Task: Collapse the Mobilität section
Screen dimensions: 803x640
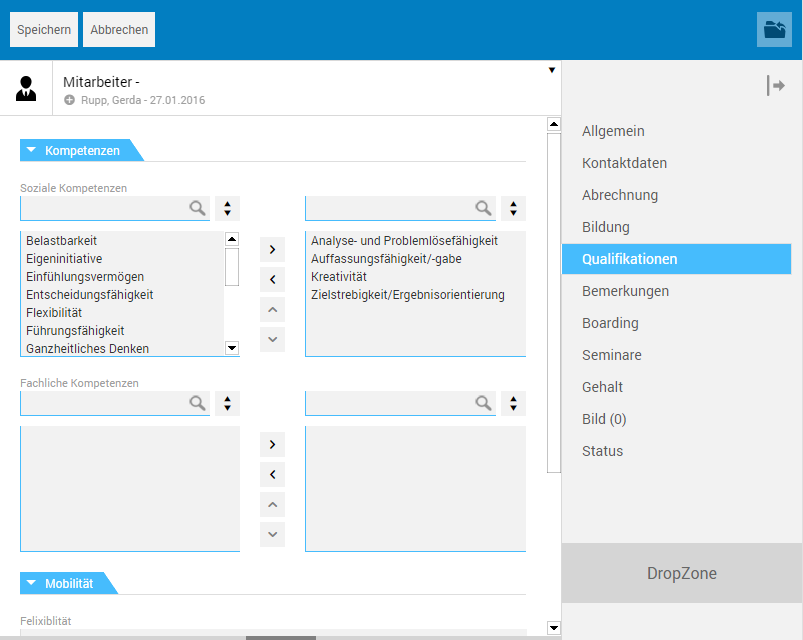Action: point(31,583)
